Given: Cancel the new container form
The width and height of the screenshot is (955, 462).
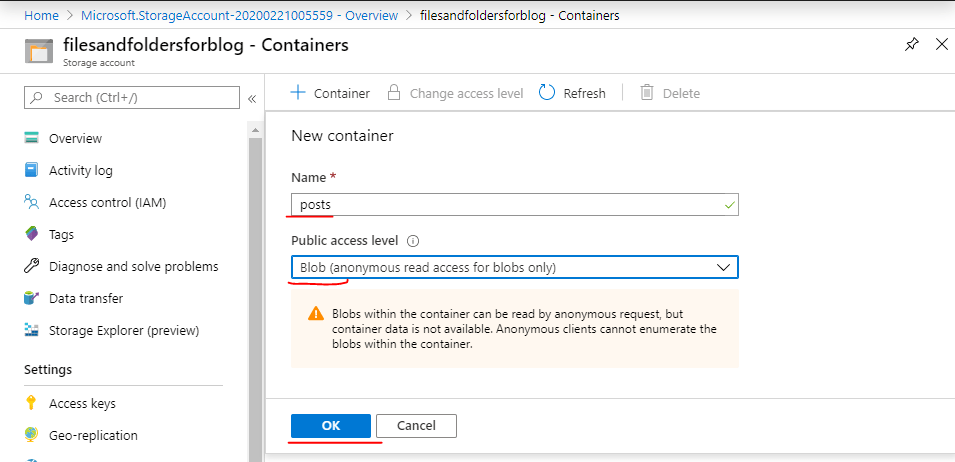Looking at the screenshot, I should point(416,425).
